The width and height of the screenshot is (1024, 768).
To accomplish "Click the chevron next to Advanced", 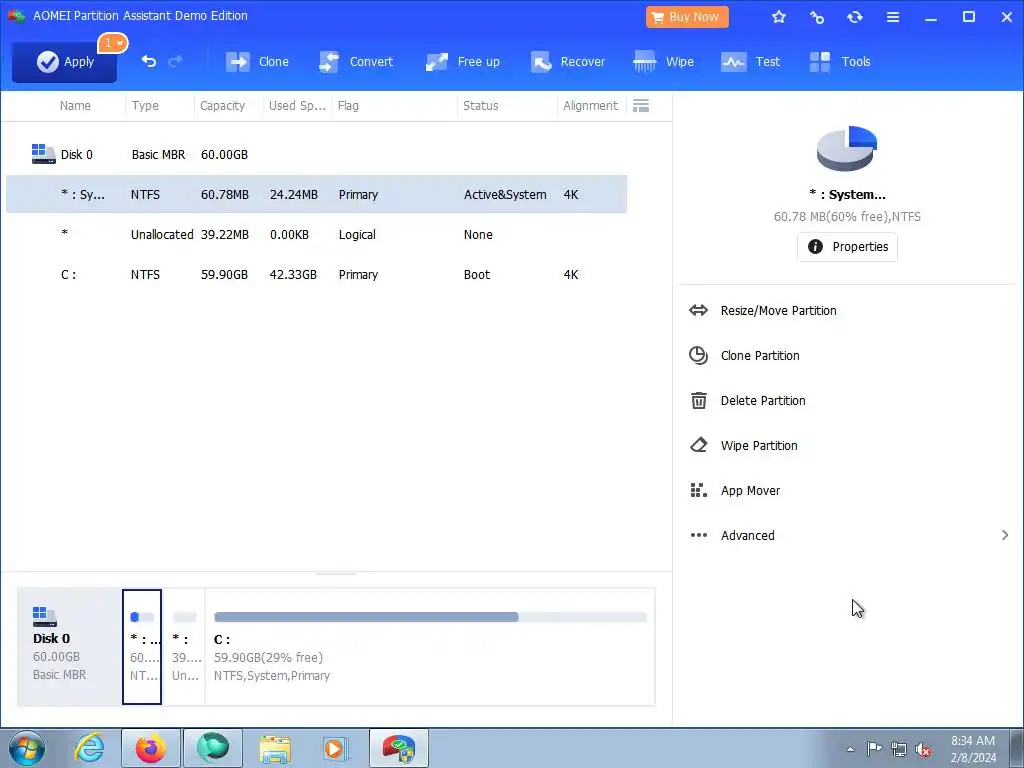I will pos(1004,536).
